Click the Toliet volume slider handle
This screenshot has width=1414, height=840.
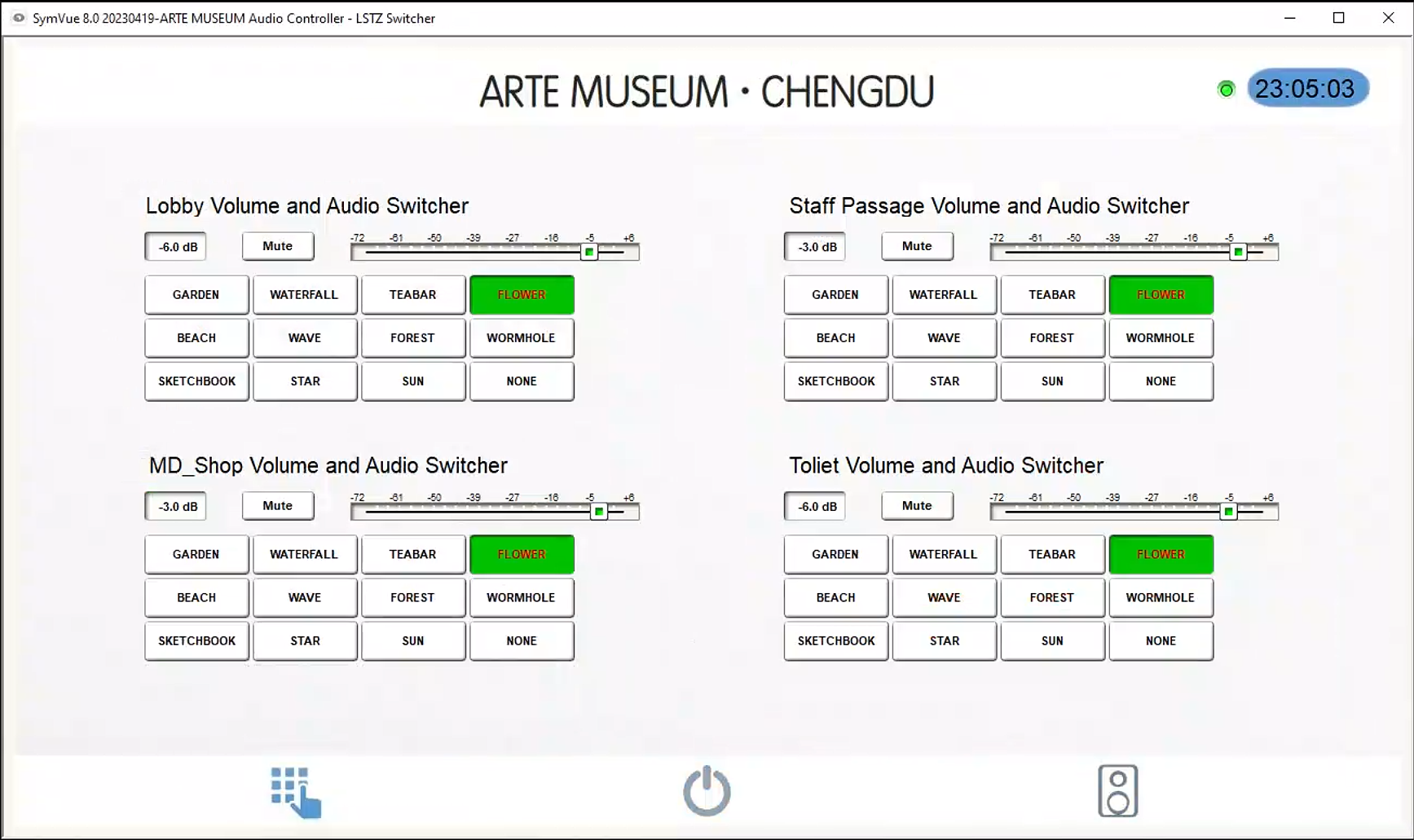(1228, 512)
